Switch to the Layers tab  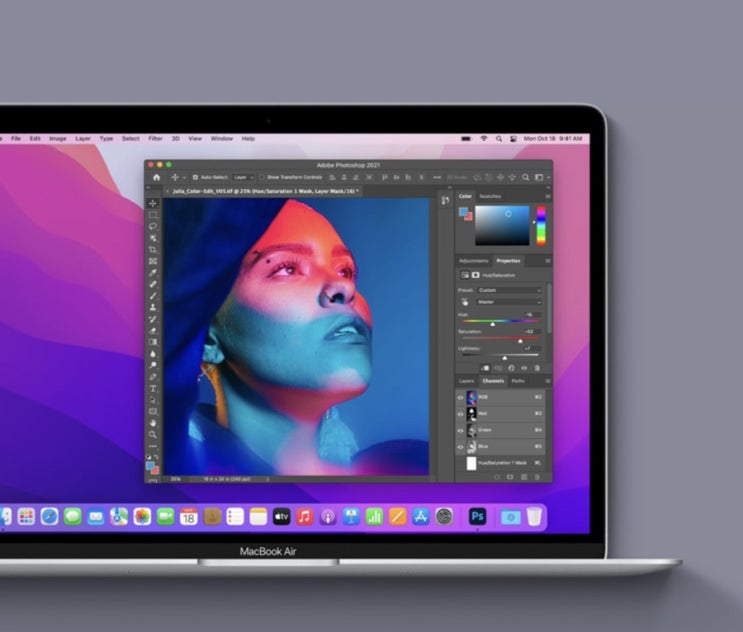(x=466, y=381)
